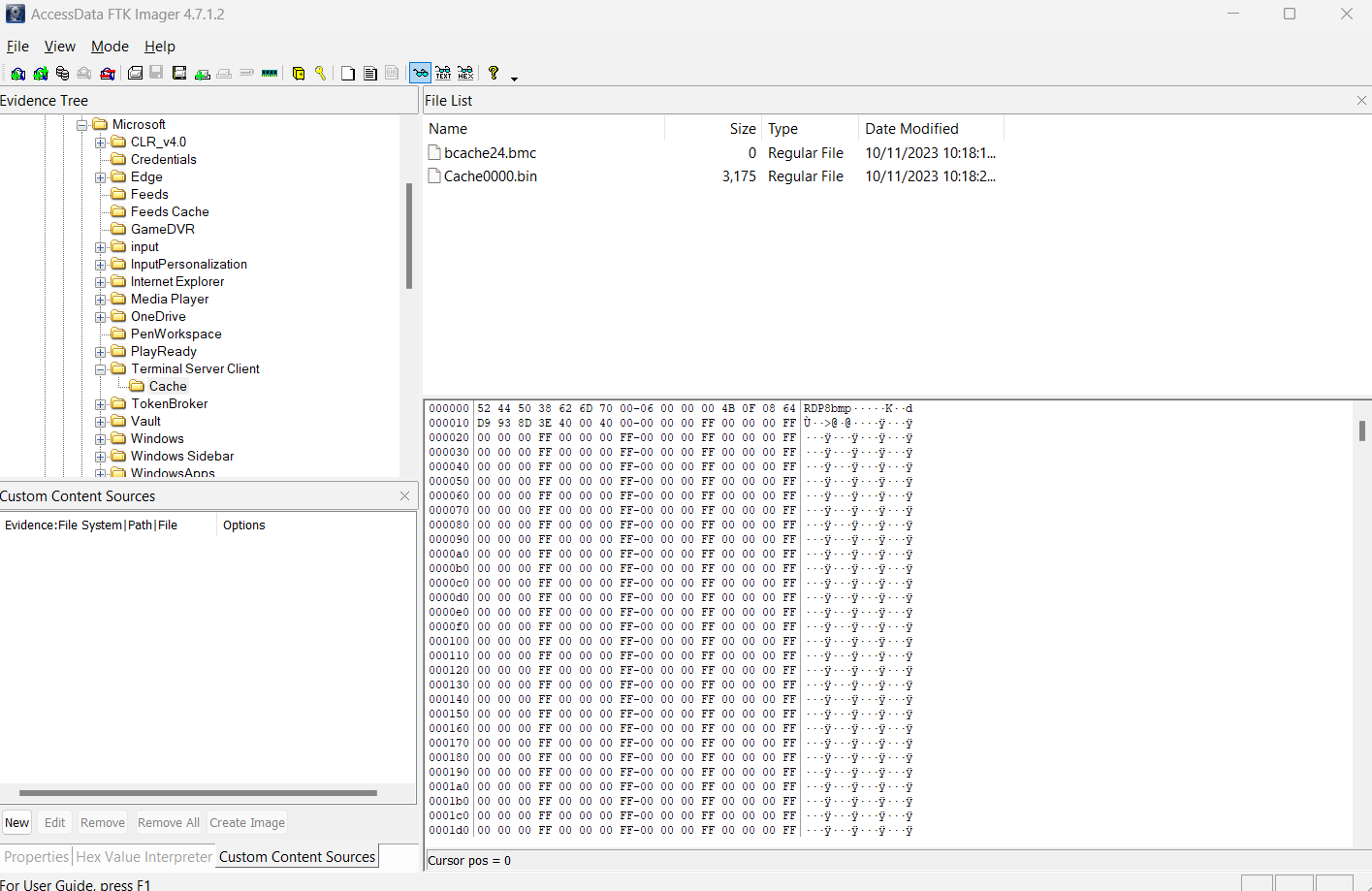Open the toolbar options dropdown arrow
This screenshot has height=891, width=1372.
(x=514, y=79)
